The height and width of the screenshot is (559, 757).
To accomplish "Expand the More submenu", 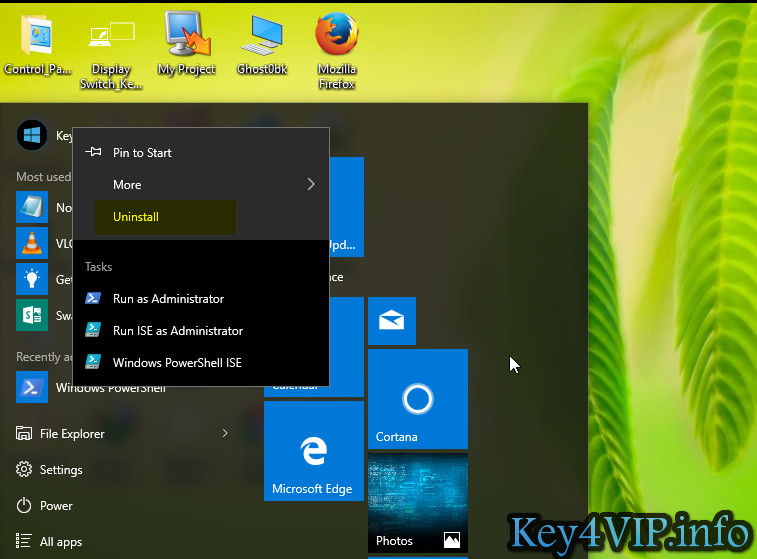I will click(201, 184).
